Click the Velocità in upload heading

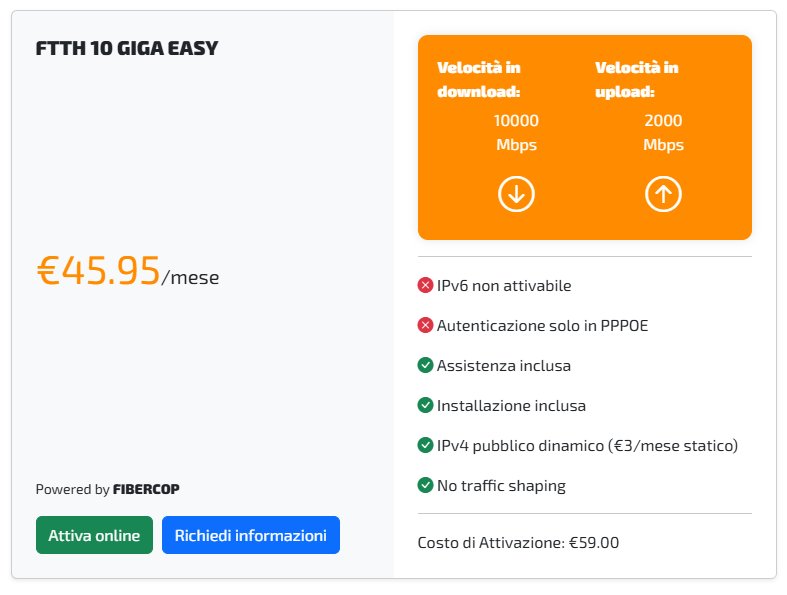[637, 80]
